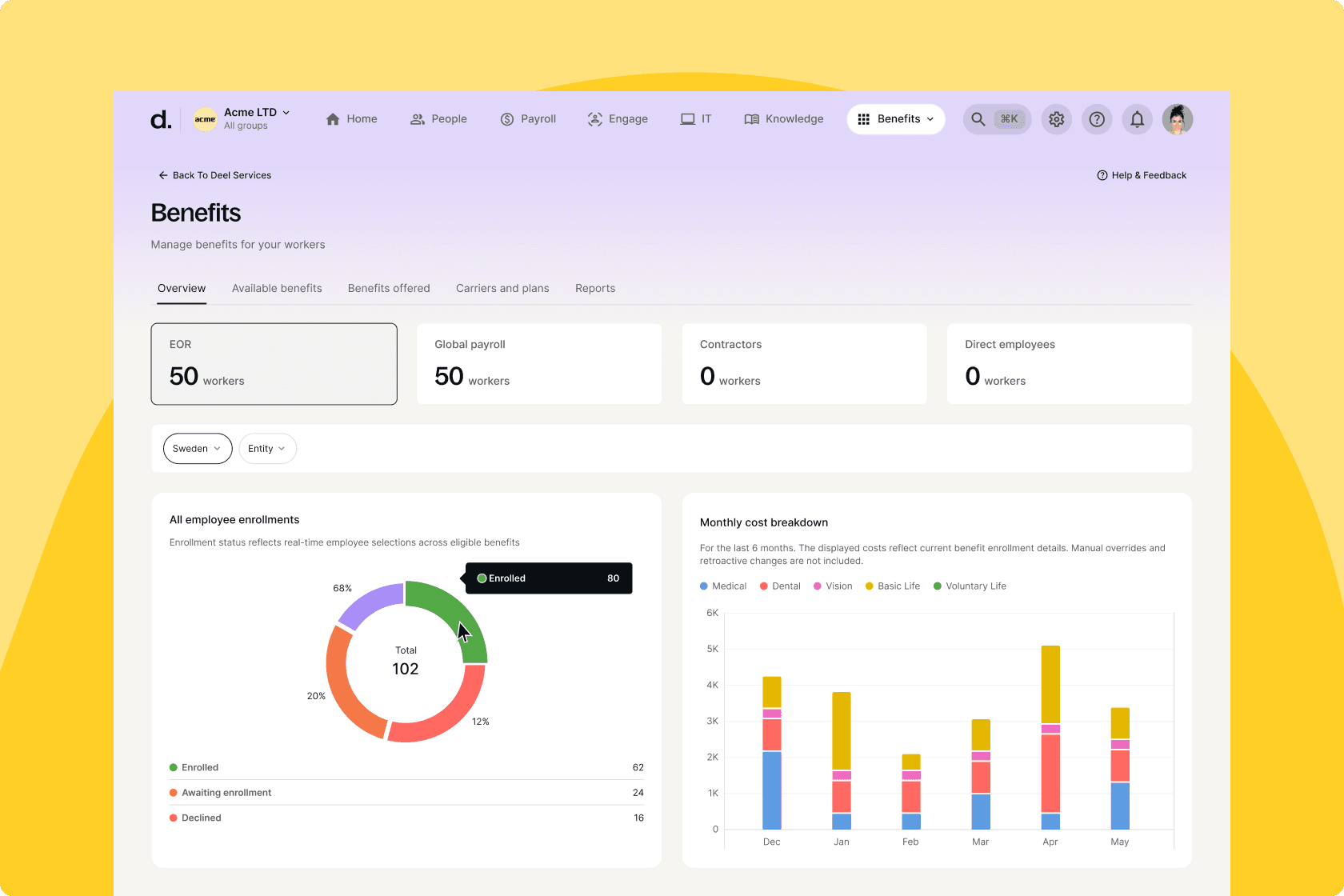Open the IT section icon
The width and height of the screenshot is (1344, 896).
click(x=686, y=118)
